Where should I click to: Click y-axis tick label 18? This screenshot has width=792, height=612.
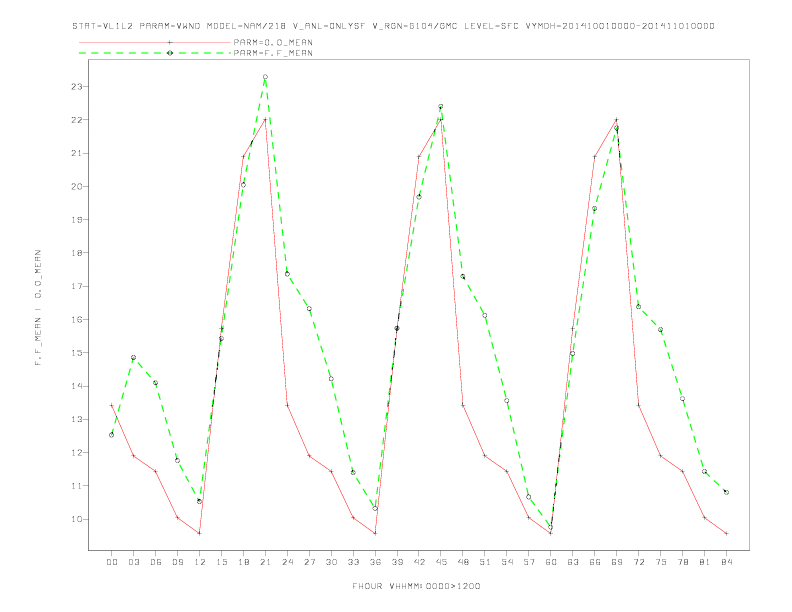point(77,253)
